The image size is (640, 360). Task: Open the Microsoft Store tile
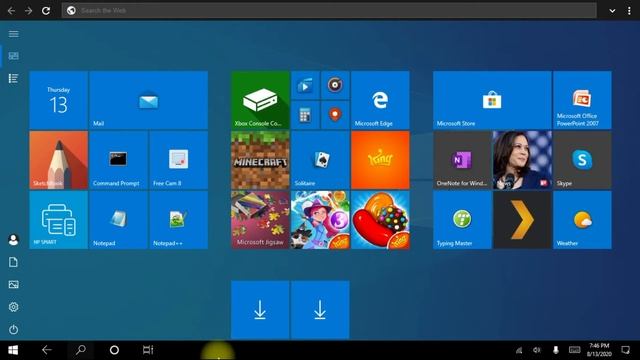(492, 100)
